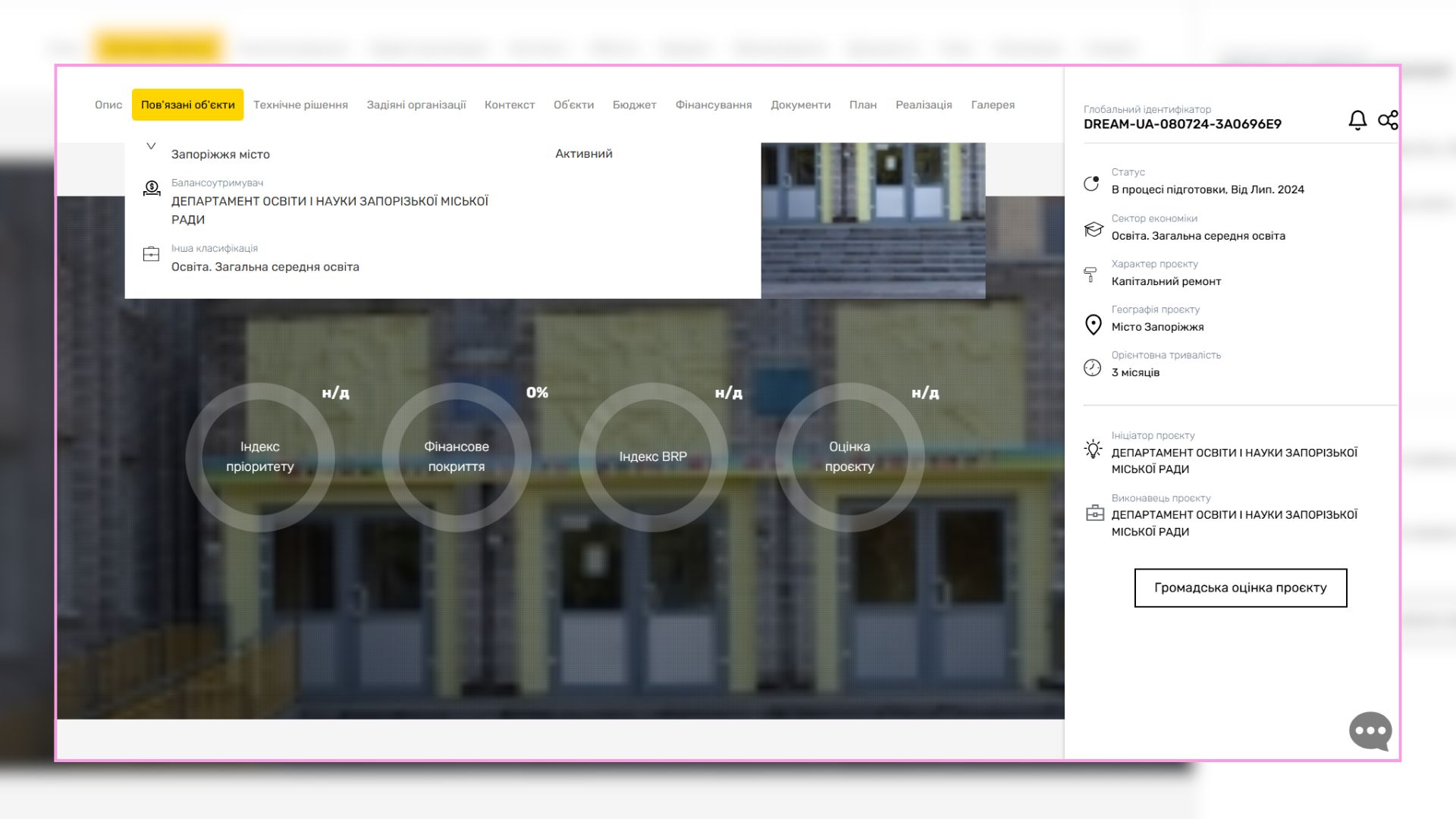
Task: Click the Індекс пріоритету indicator circle
Action: tap(260, 457)
